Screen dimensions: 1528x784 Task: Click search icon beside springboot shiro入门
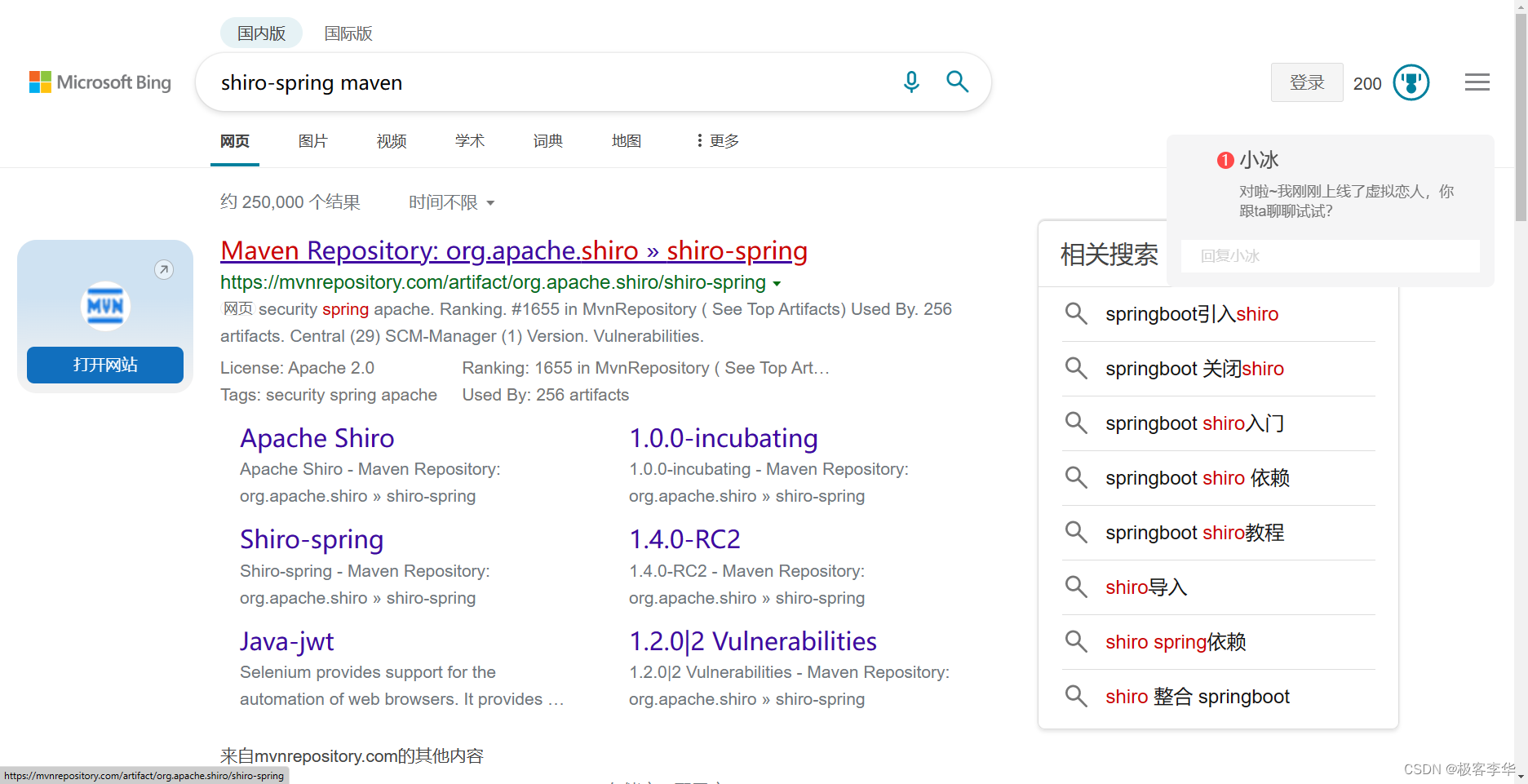click(1076, 423)
